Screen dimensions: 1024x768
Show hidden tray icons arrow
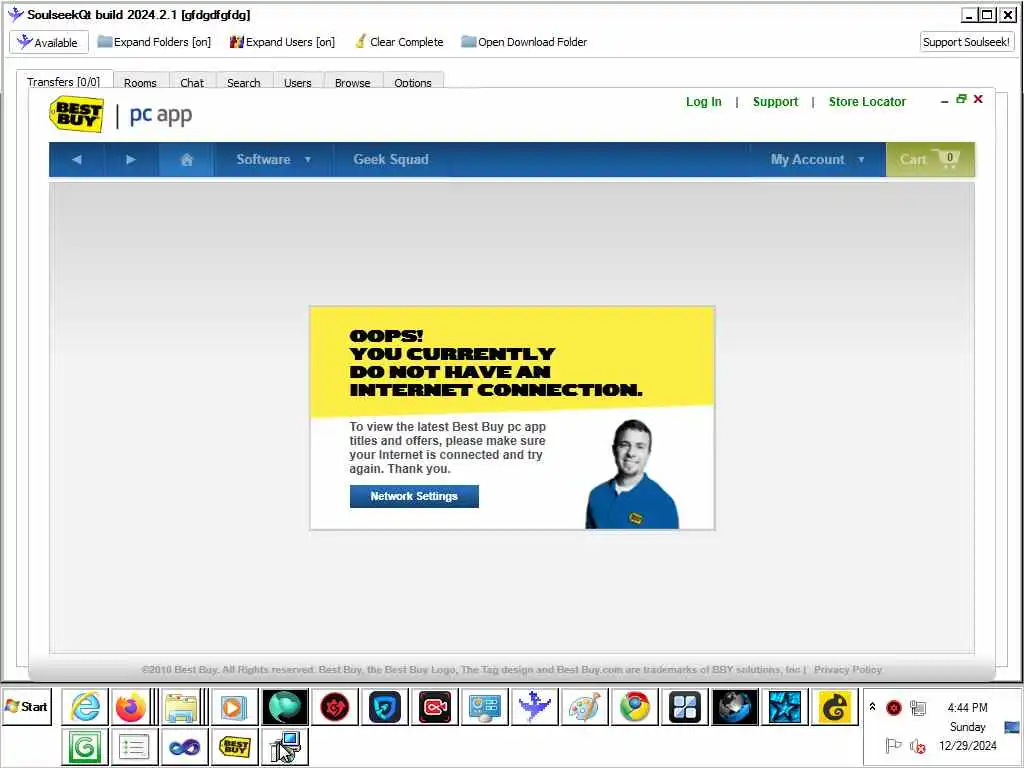[x=872, y=707]
